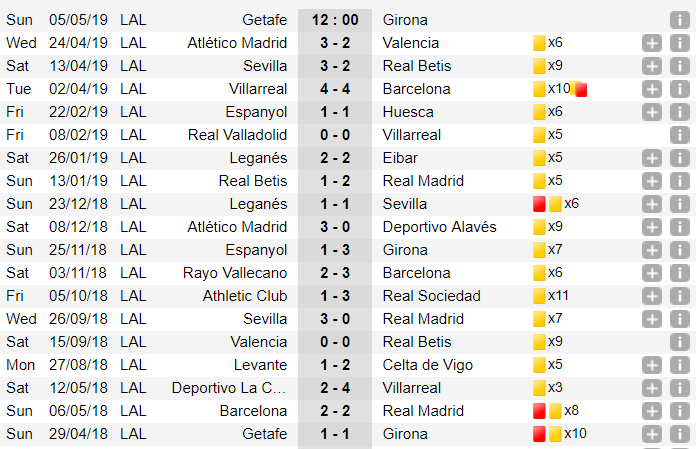Screen dimensions: 696x449
Task: Expand the Sevilla vs Real Betis row
Action: (652, 66)
